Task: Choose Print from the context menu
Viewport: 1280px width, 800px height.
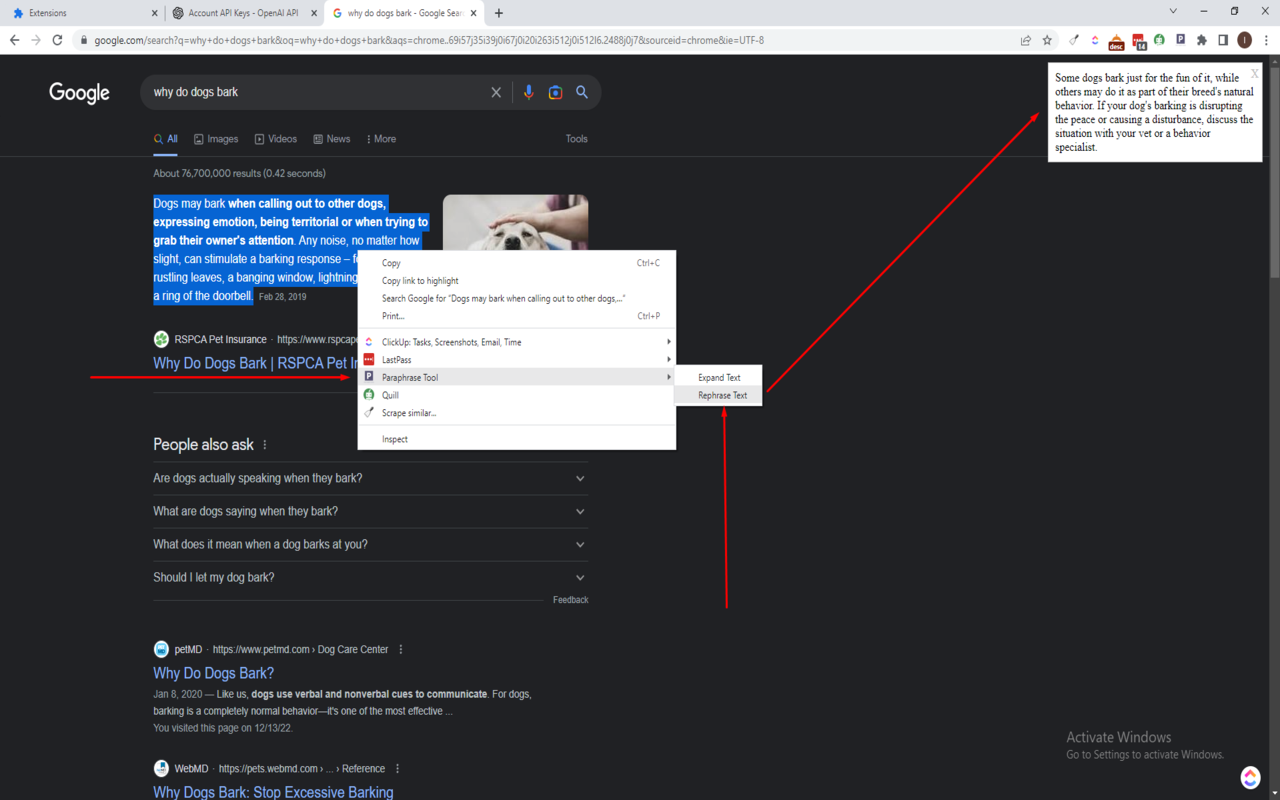Action: point(517,316)
